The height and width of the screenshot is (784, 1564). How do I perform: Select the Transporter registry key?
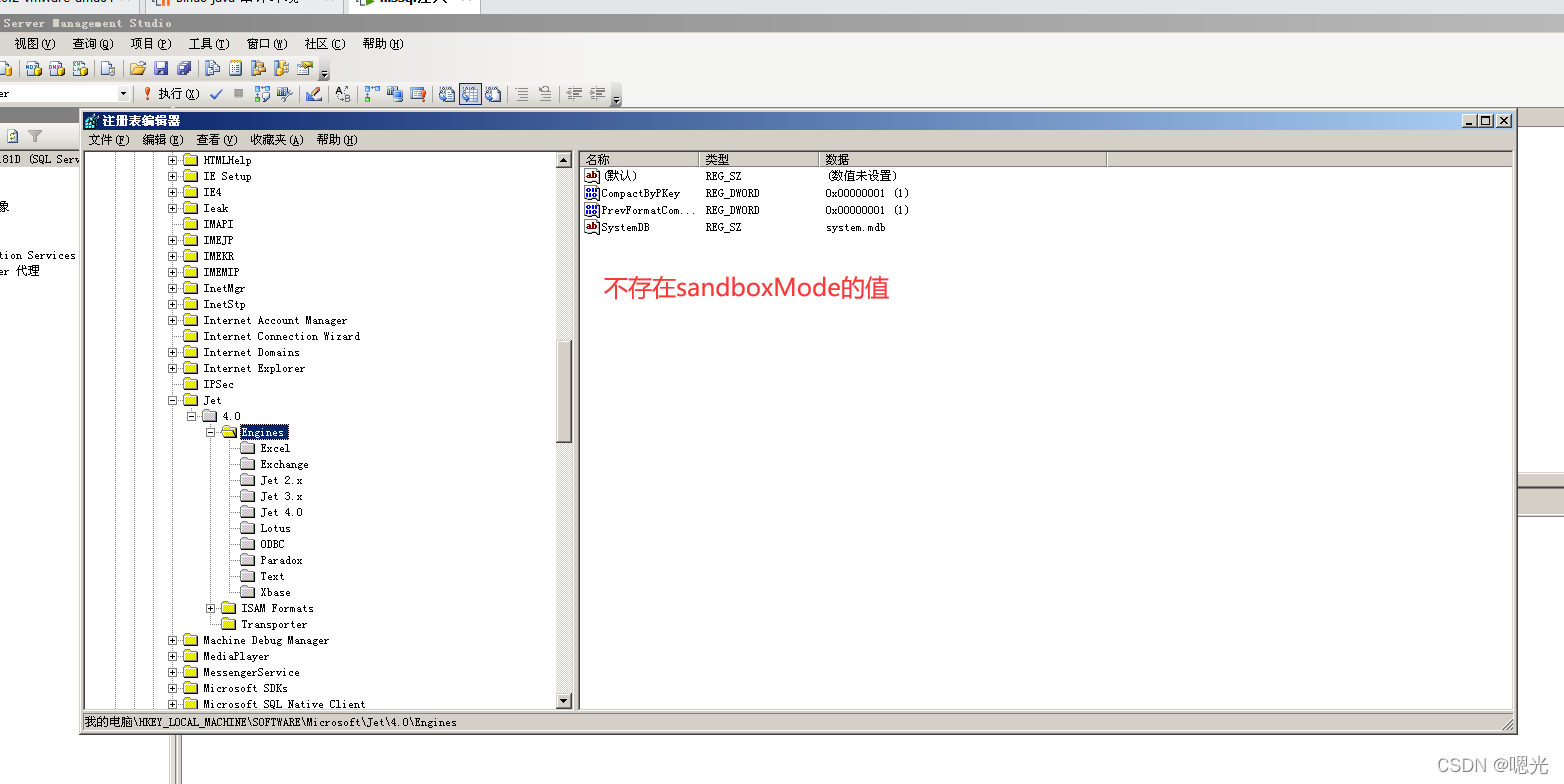point(274,624)
